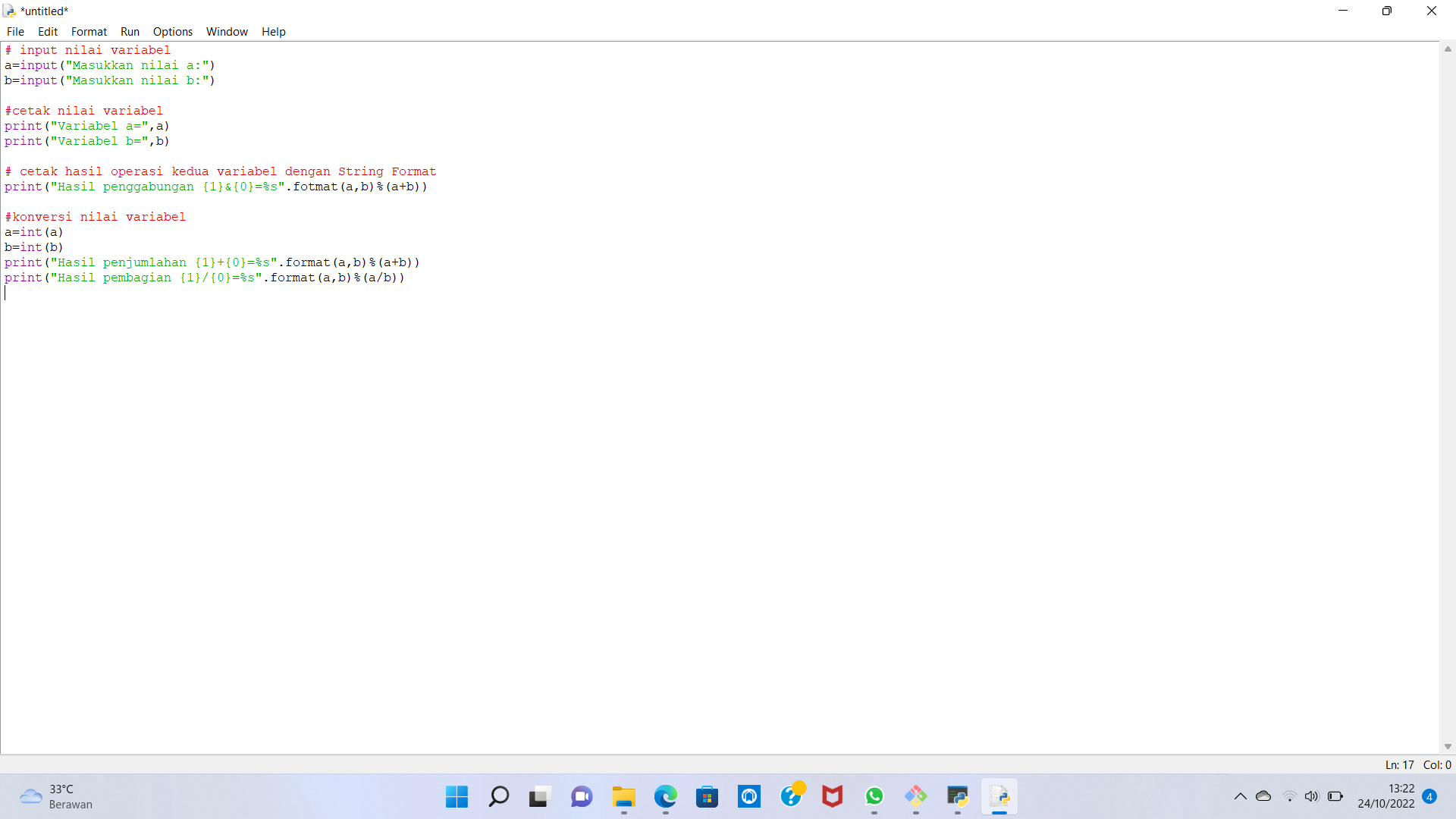The height and width of the screenshot is (819, 1456).
Task: Open the Format menu
Action: coord(89,32)
